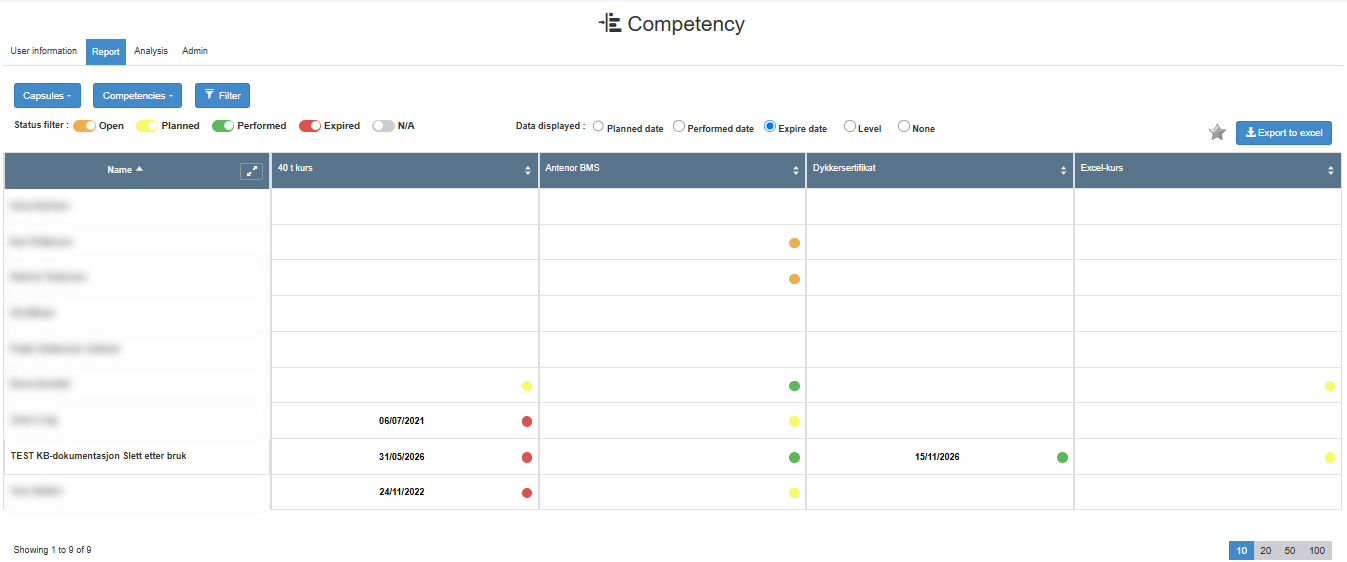Click the red status dot beside 06/07/2021
The width and height of the screenshot is (1347, 562).
pos(527,421)
